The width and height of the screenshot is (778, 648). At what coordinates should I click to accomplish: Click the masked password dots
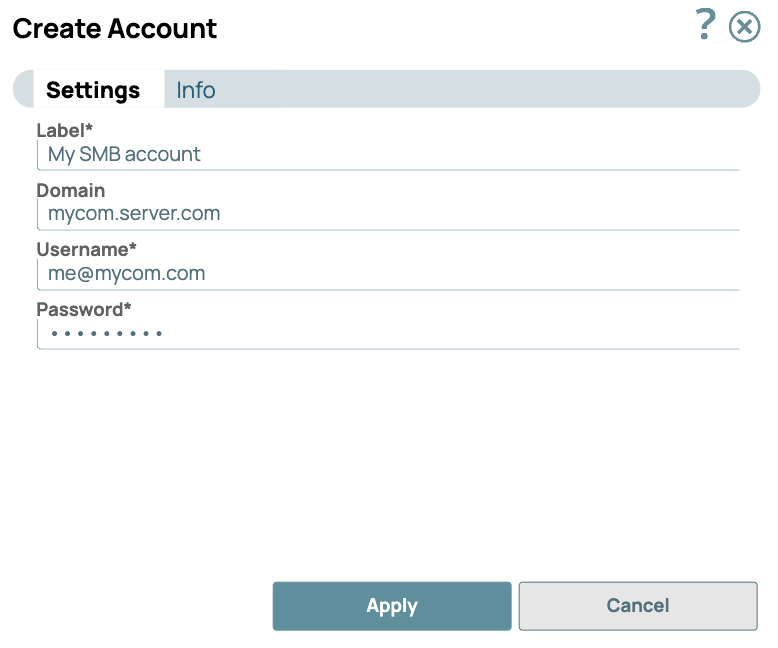coord(107,334)
